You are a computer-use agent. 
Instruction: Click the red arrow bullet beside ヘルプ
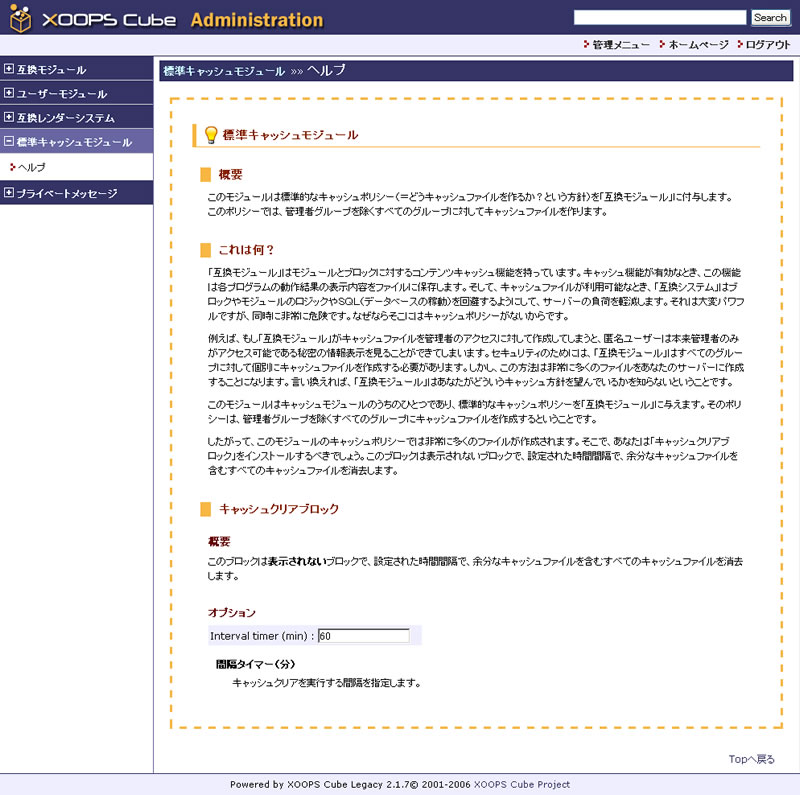tap(11, 167)
